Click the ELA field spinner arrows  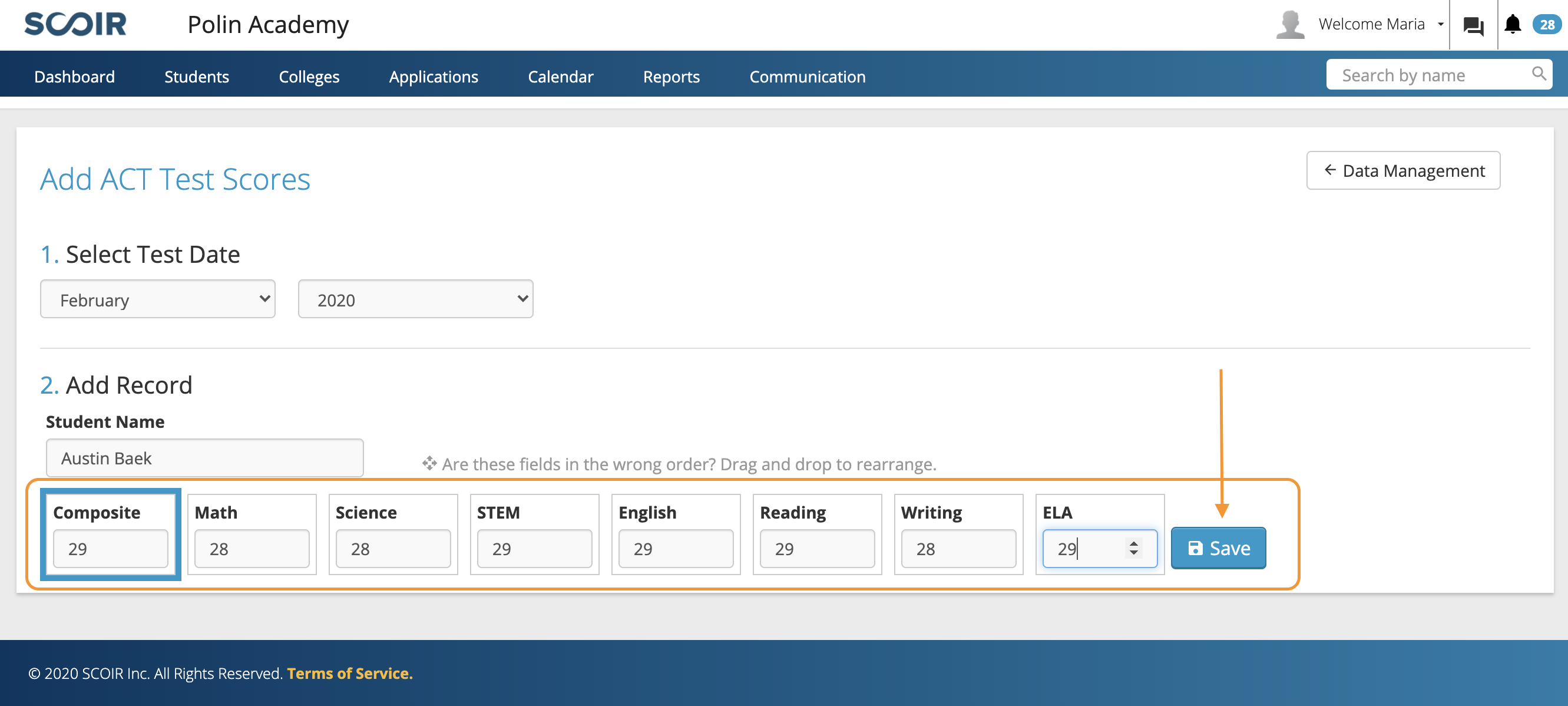pyautogui.click(x=1133, y=547)
